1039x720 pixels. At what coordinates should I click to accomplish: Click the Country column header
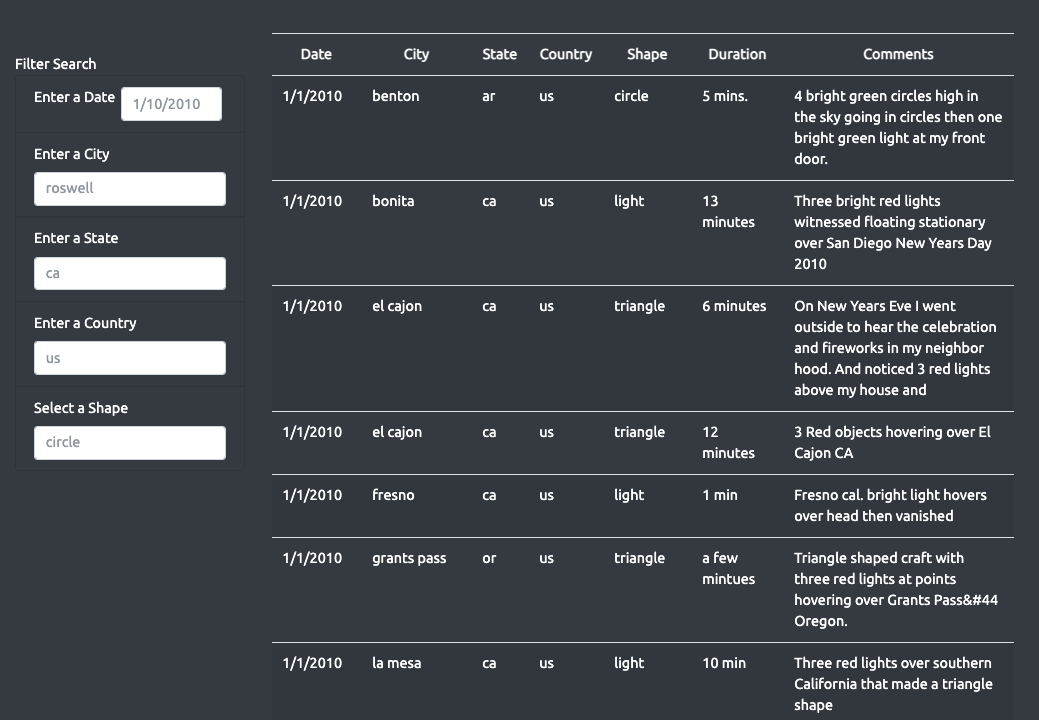tap(566, 54)
